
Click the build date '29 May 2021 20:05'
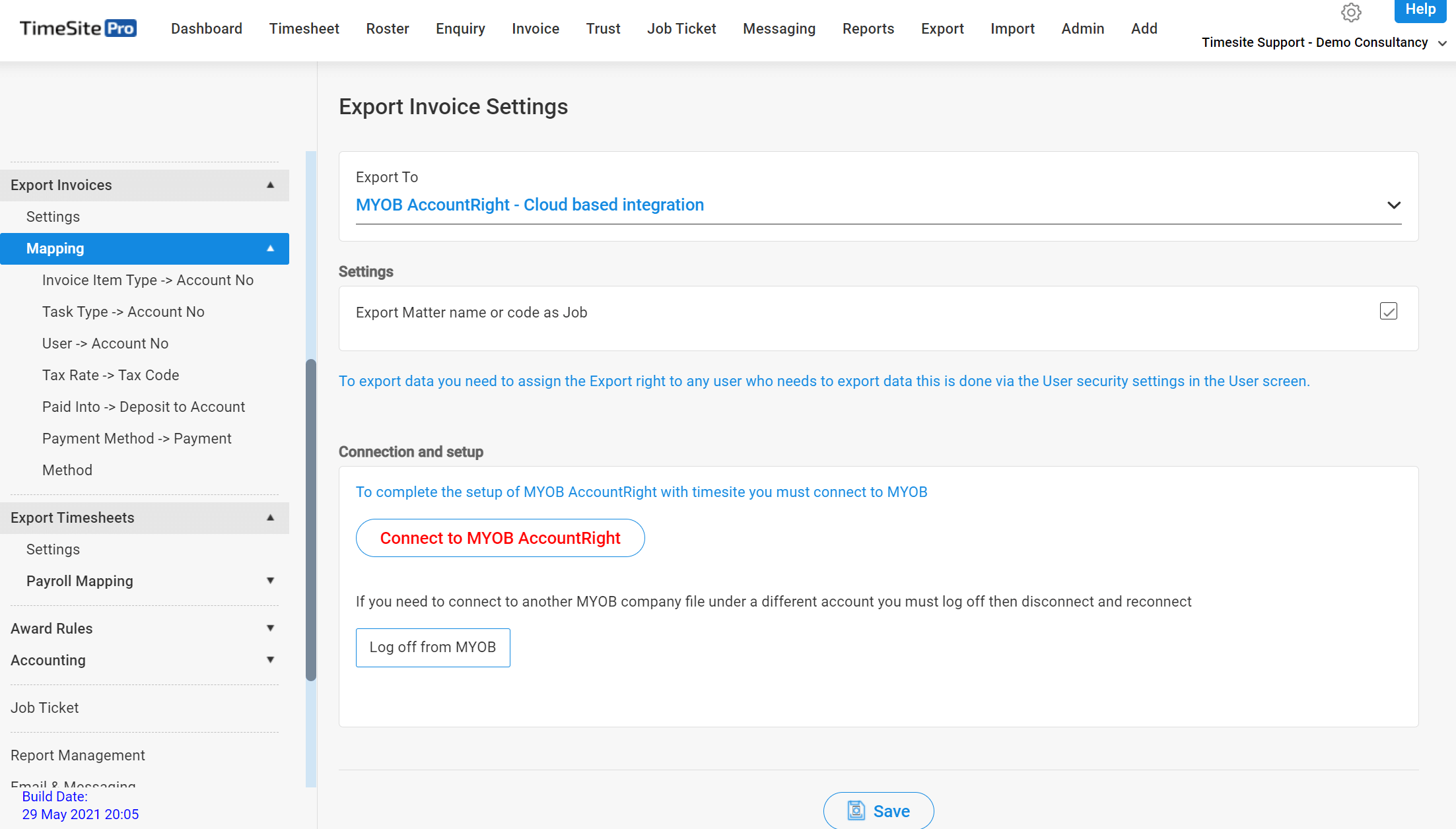point(81,814)
